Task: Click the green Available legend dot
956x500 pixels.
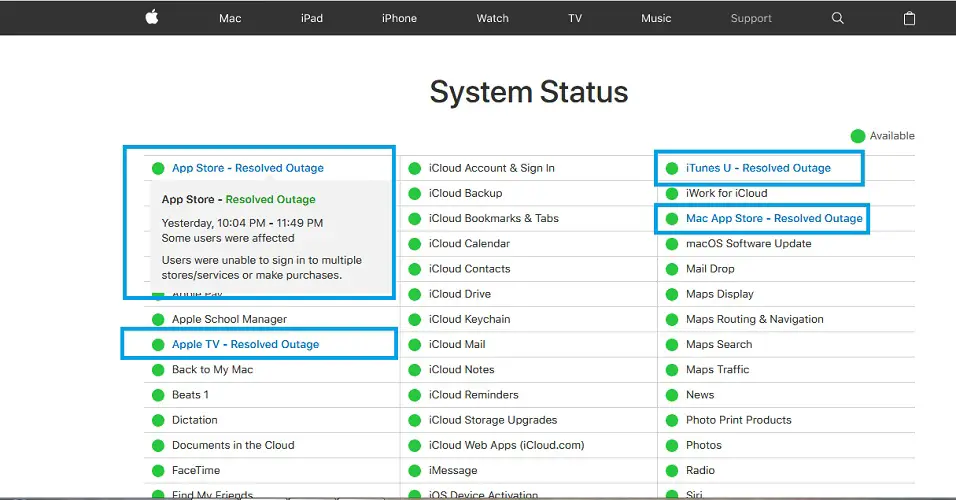Action: coord(857,136)
